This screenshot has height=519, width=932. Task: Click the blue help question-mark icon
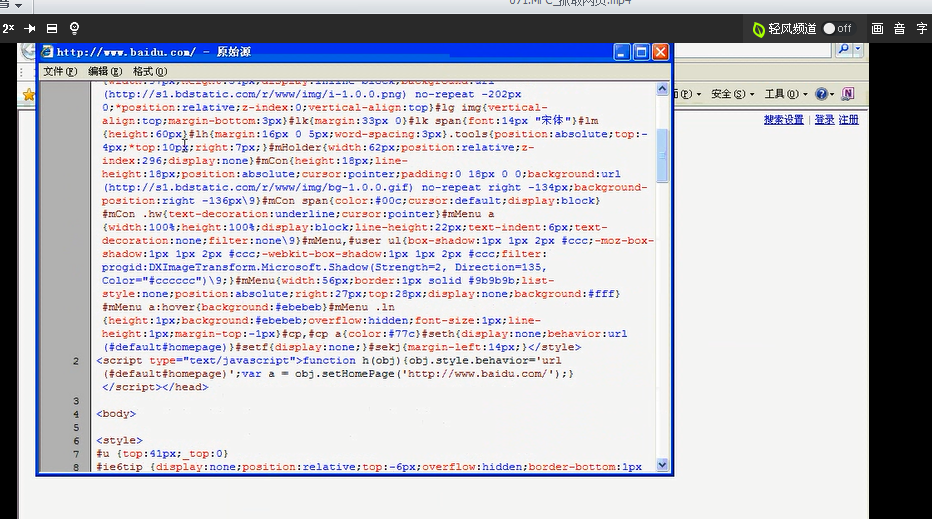pos(821,94)
